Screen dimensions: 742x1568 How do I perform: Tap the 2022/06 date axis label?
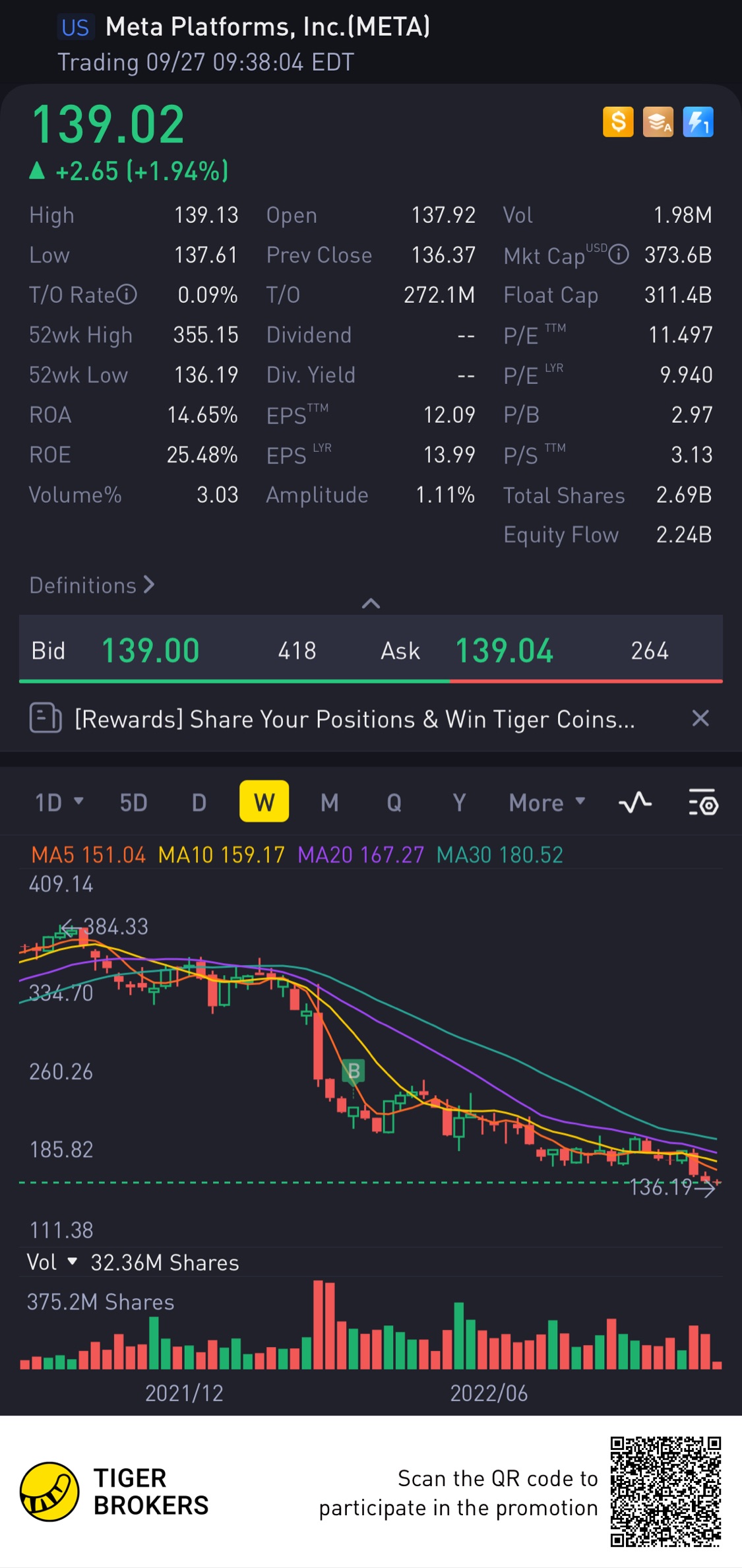click(x=489, y=1393)
